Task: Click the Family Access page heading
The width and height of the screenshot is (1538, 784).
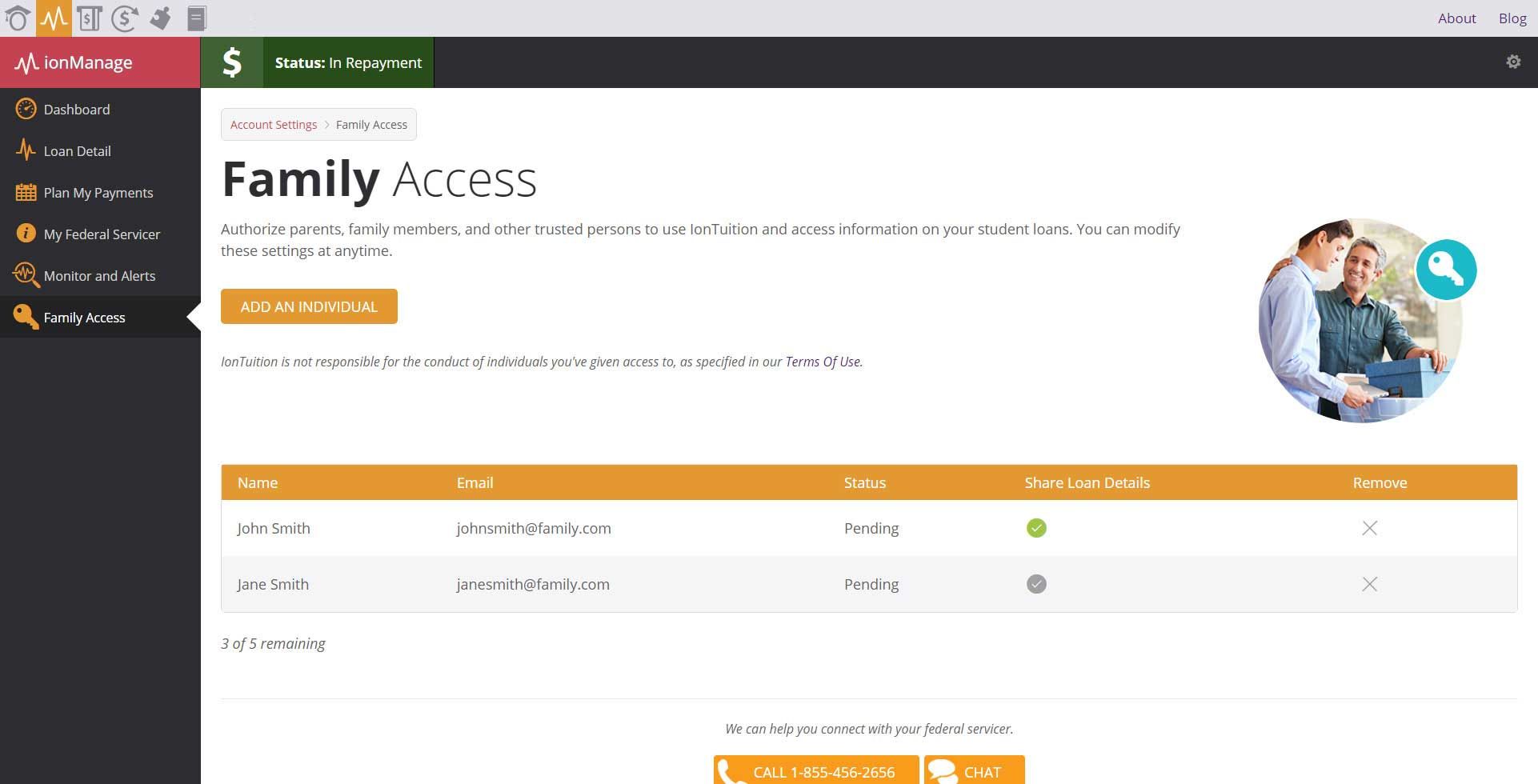Action: tap(378, 179)
